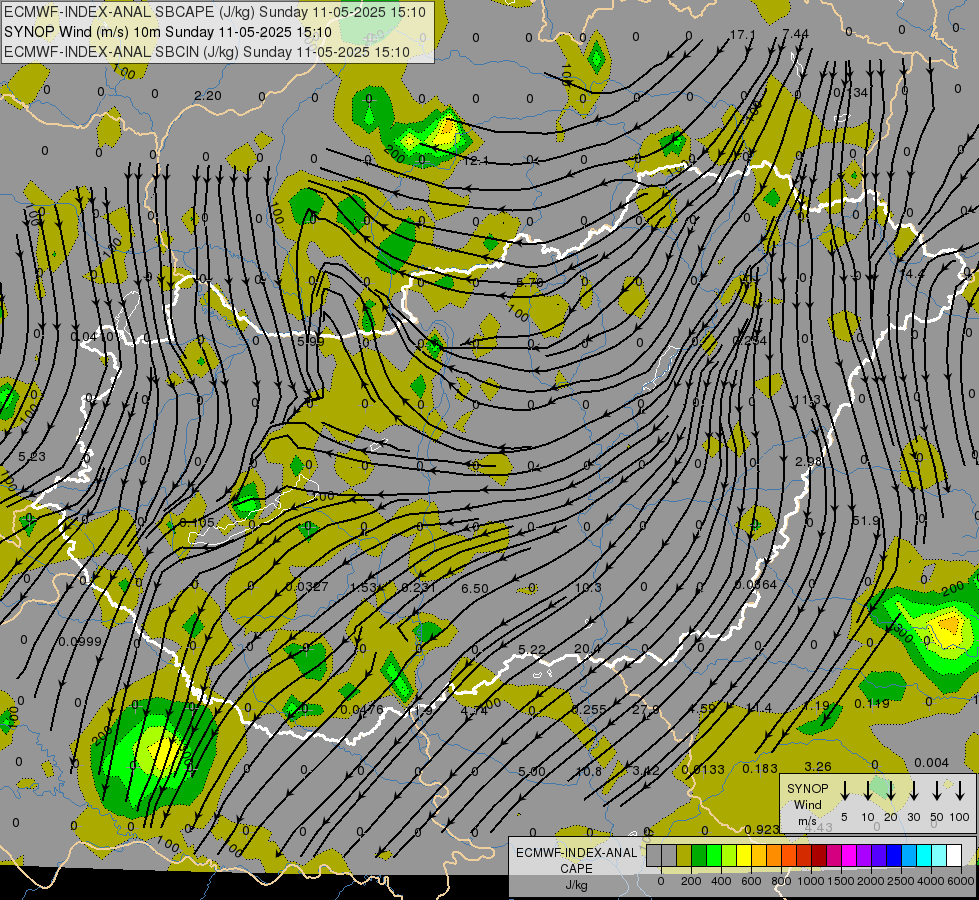
Task: Pick the dark red CAPE legend swatch
Action: pos(819,855)
